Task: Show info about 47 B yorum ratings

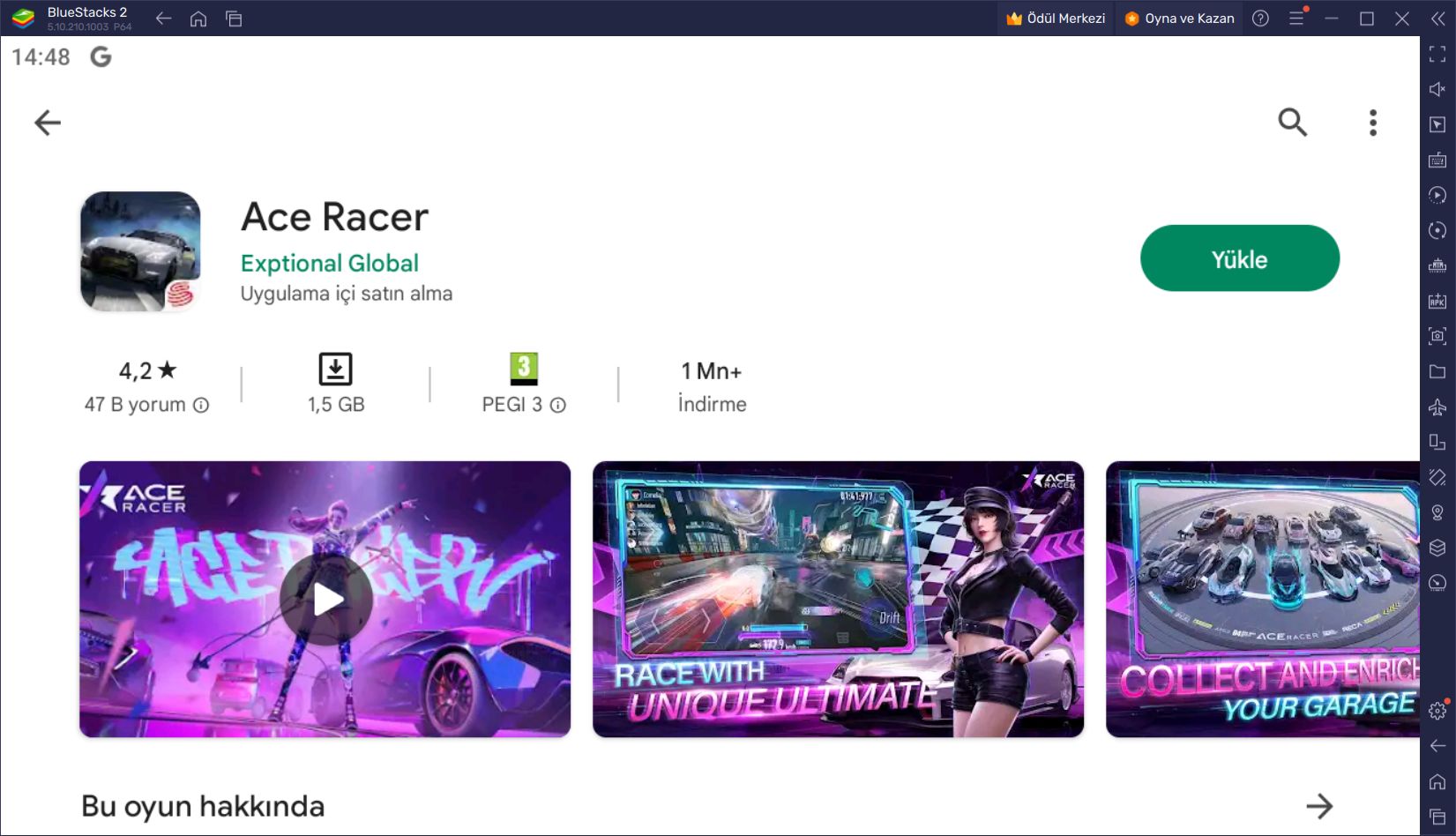Action: pos(201,405)
